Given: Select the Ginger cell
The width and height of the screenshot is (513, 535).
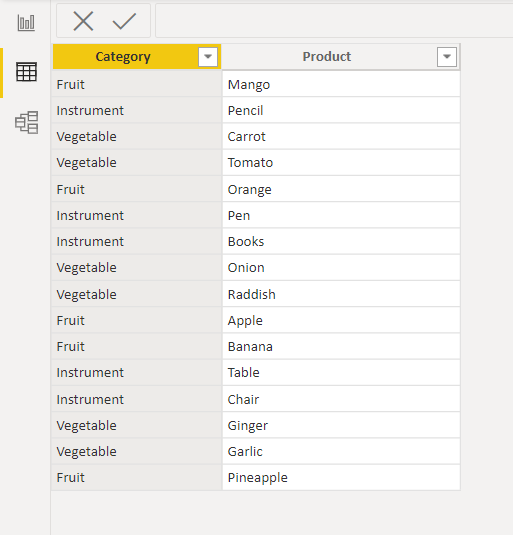Looking at the screenshot, I should pyautogui.click(x=341, y=425).
